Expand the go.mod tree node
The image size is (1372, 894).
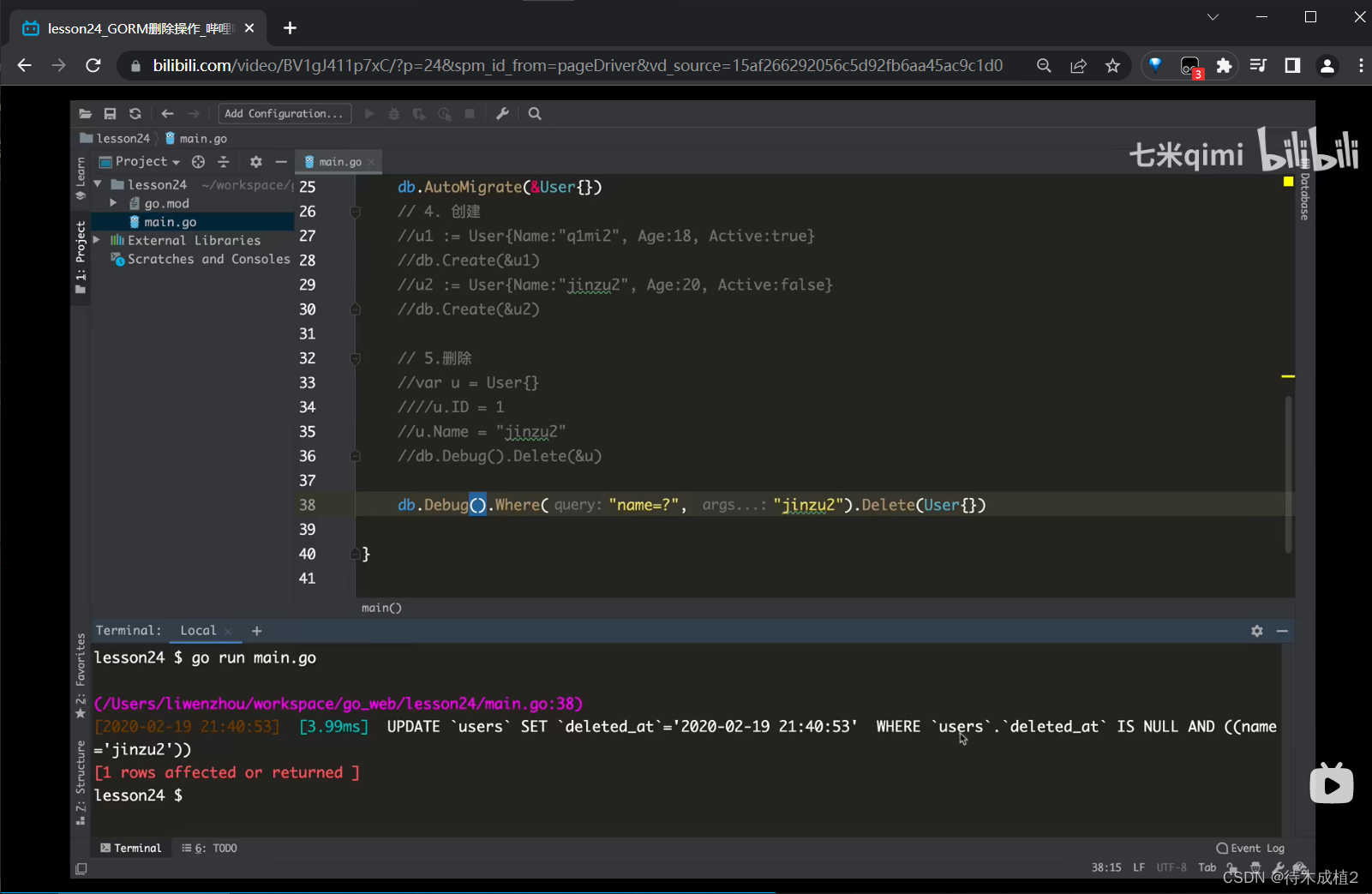point(113,203)
